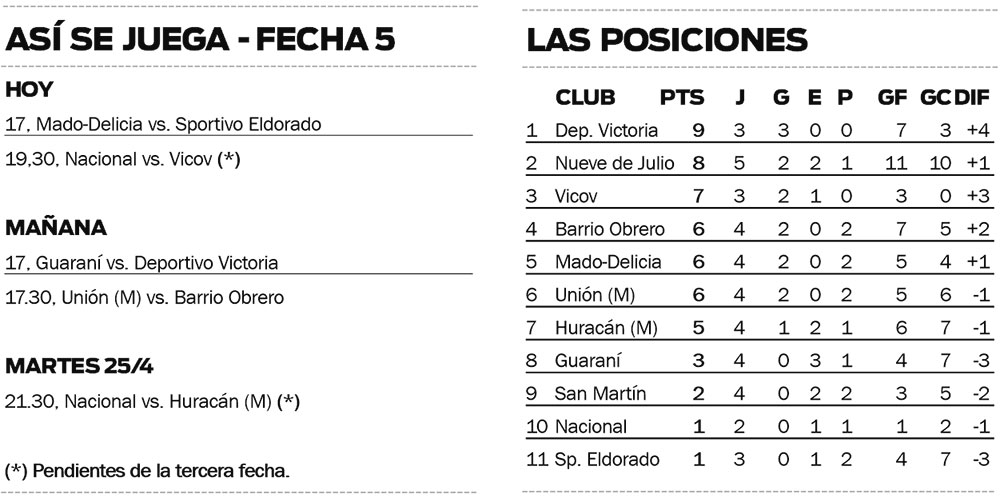The height and width of the screenshot is (498, 1000).
Task: Click San Martín in the positions table
Action: click(600, 393)
